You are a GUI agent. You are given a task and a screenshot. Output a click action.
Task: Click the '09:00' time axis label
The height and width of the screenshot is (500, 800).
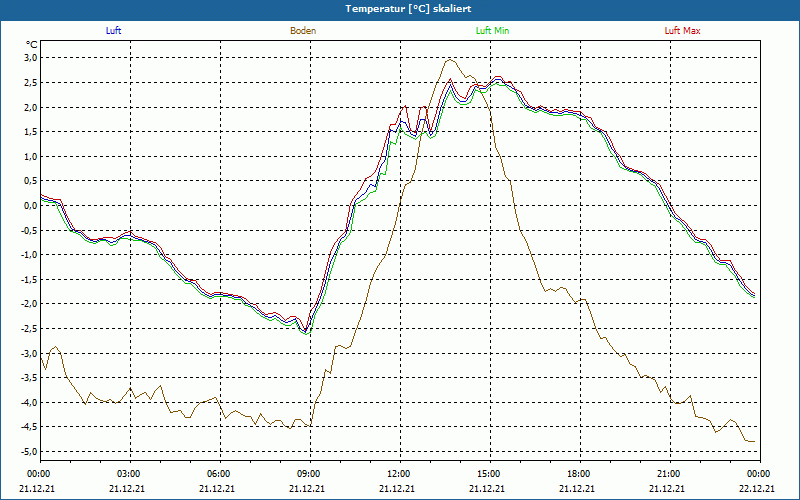point(307,474)
